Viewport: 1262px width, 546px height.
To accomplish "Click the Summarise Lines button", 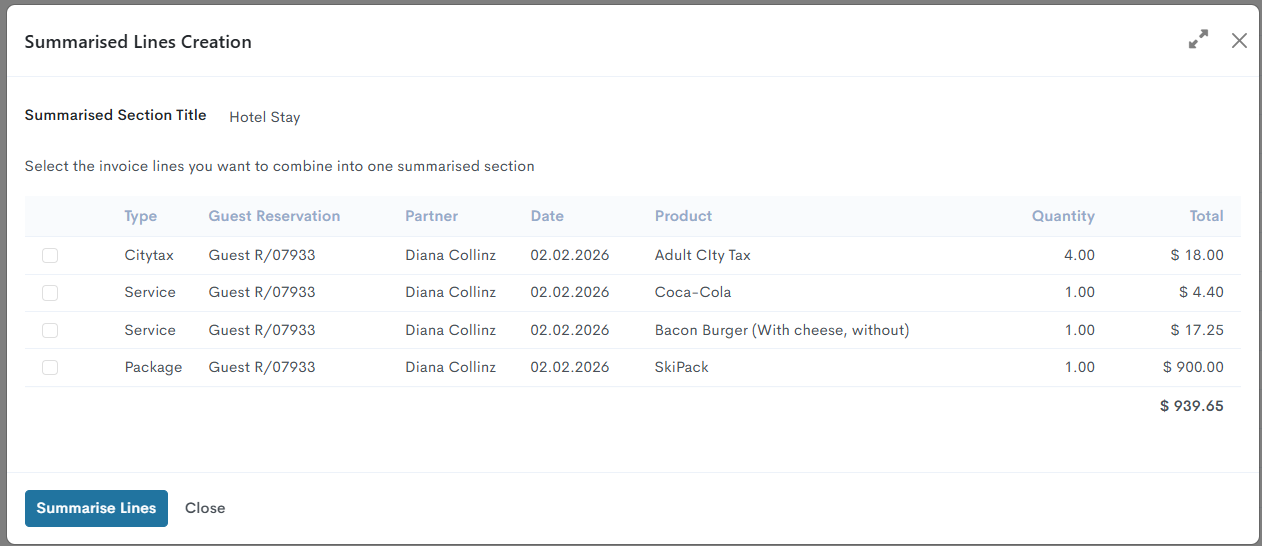I will [x=96, y=508].
